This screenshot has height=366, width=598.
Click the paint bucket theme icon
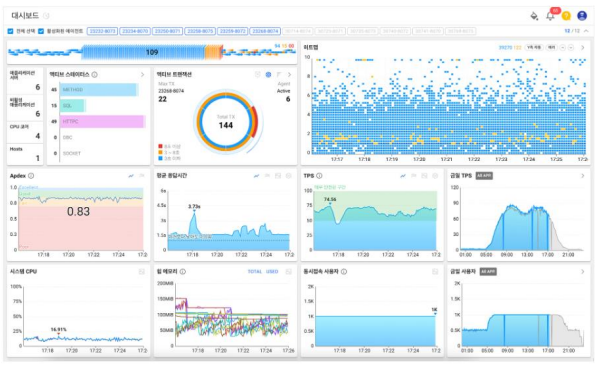tap(534, 16)
